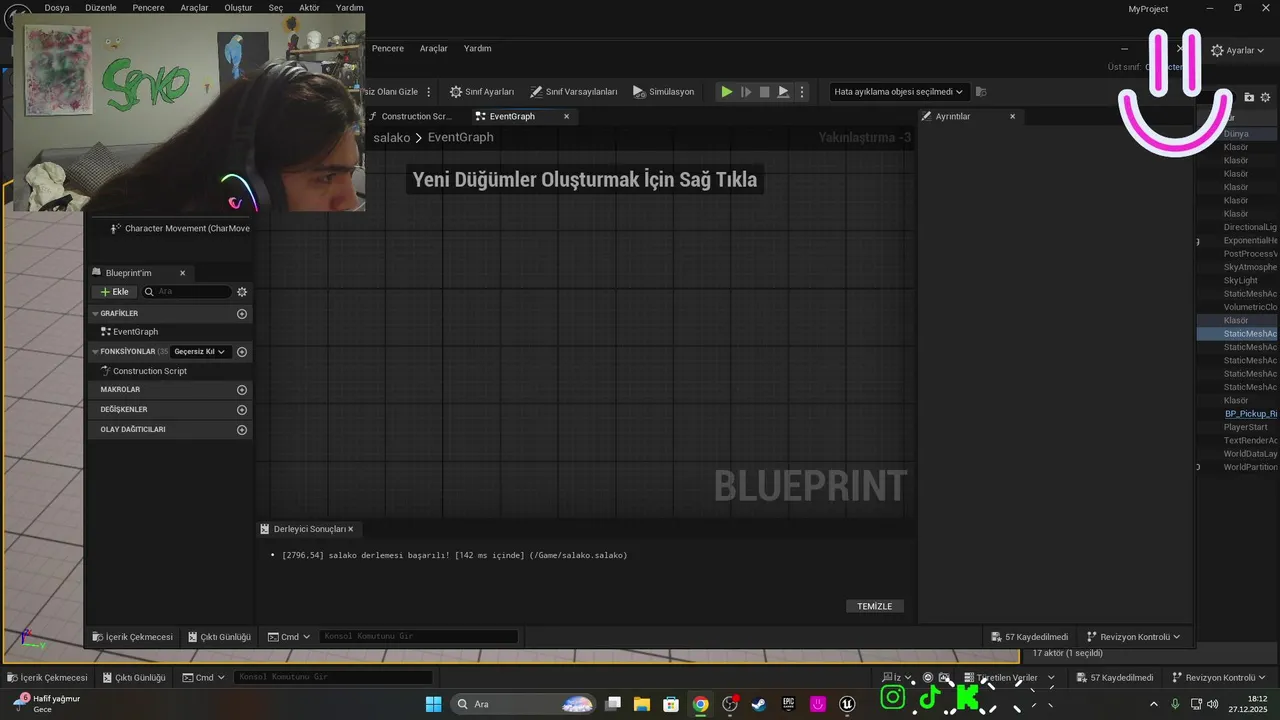Collapse the FONKSİYONLAR section
The height and width of the screenshot is (720, 1280).
point(95,352)
